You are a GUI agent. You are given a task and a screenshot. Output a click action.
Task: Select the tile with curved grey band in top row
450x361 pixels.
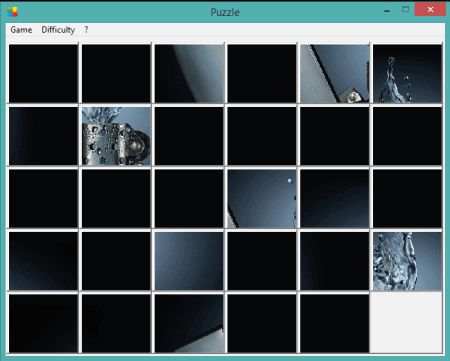(189, 73)
